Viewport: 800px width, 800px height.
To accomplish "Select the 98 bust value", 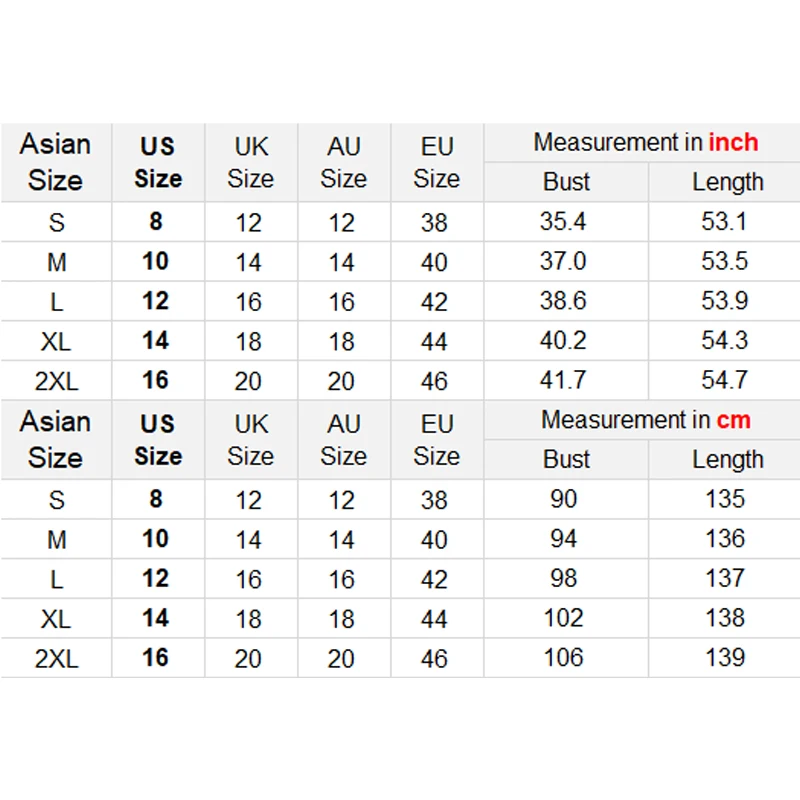I will (x=564, y=578).
